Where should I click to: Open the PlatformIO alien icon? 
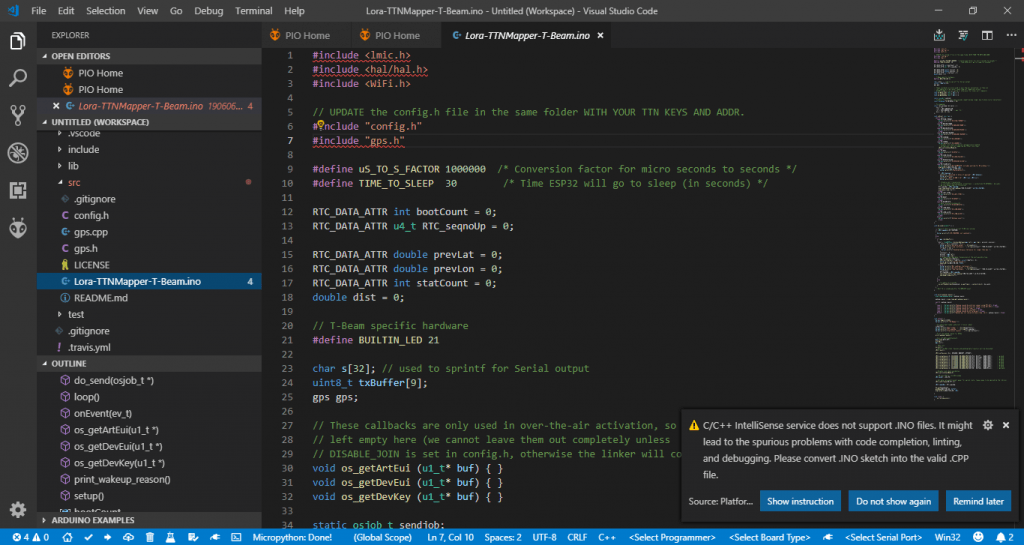click(17, 228)
